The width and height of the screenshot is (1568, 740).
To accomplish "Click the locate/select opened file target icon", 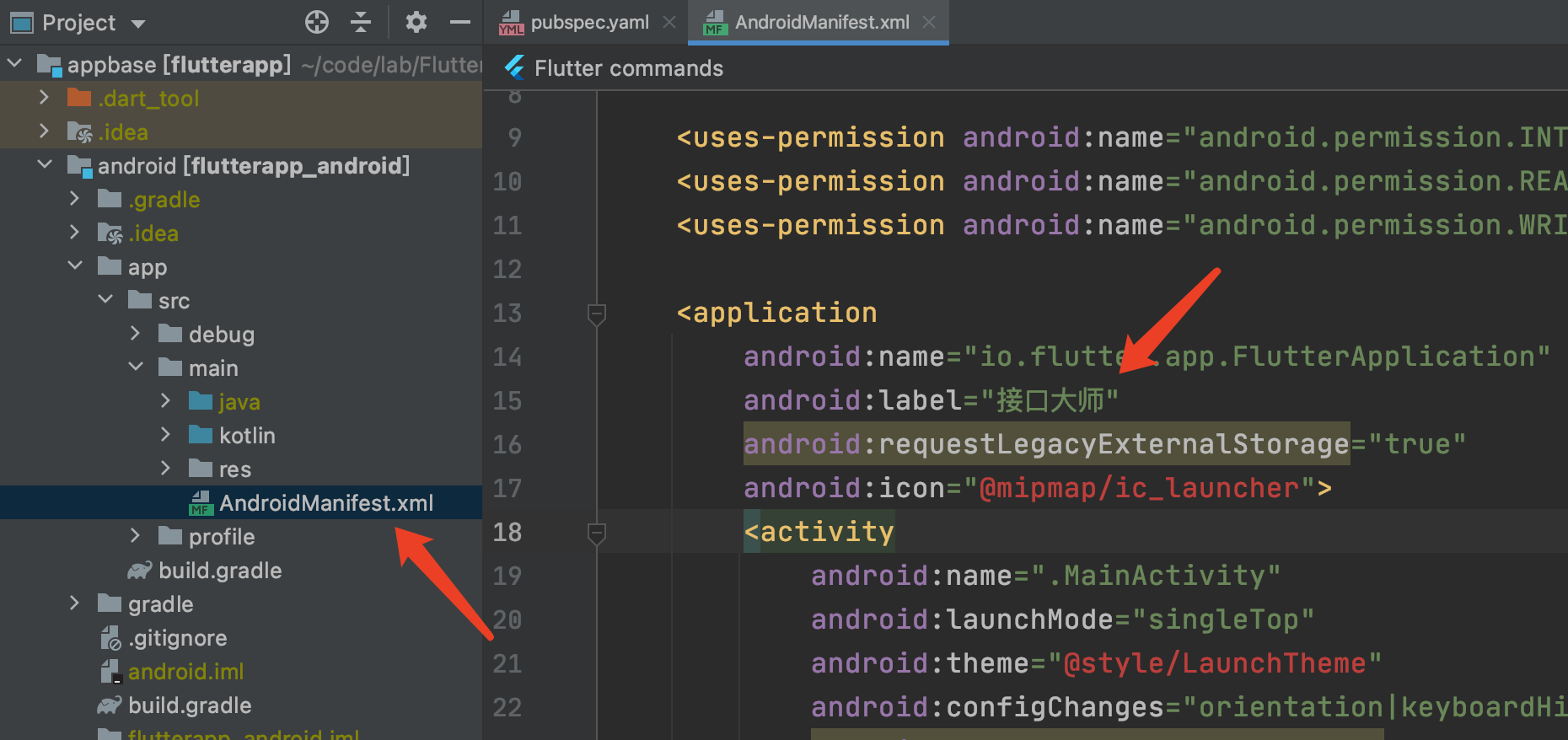I will [317, 22].
